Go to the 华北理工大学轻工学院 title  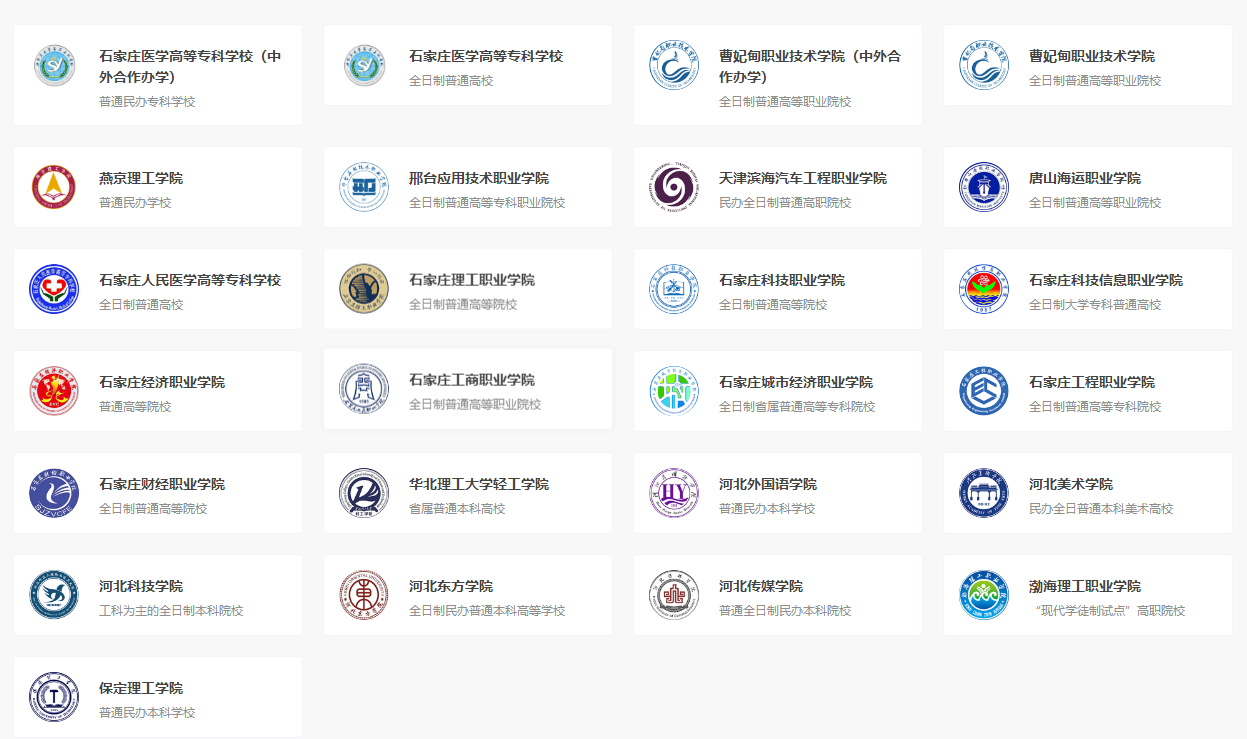click(479, 484)
